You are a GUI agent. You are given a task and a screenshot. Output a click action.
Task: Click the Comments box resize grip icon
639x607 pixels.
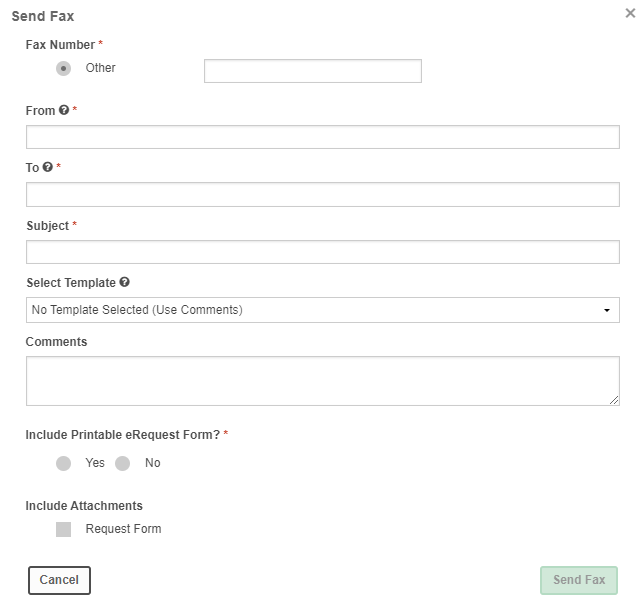[614, 400]
